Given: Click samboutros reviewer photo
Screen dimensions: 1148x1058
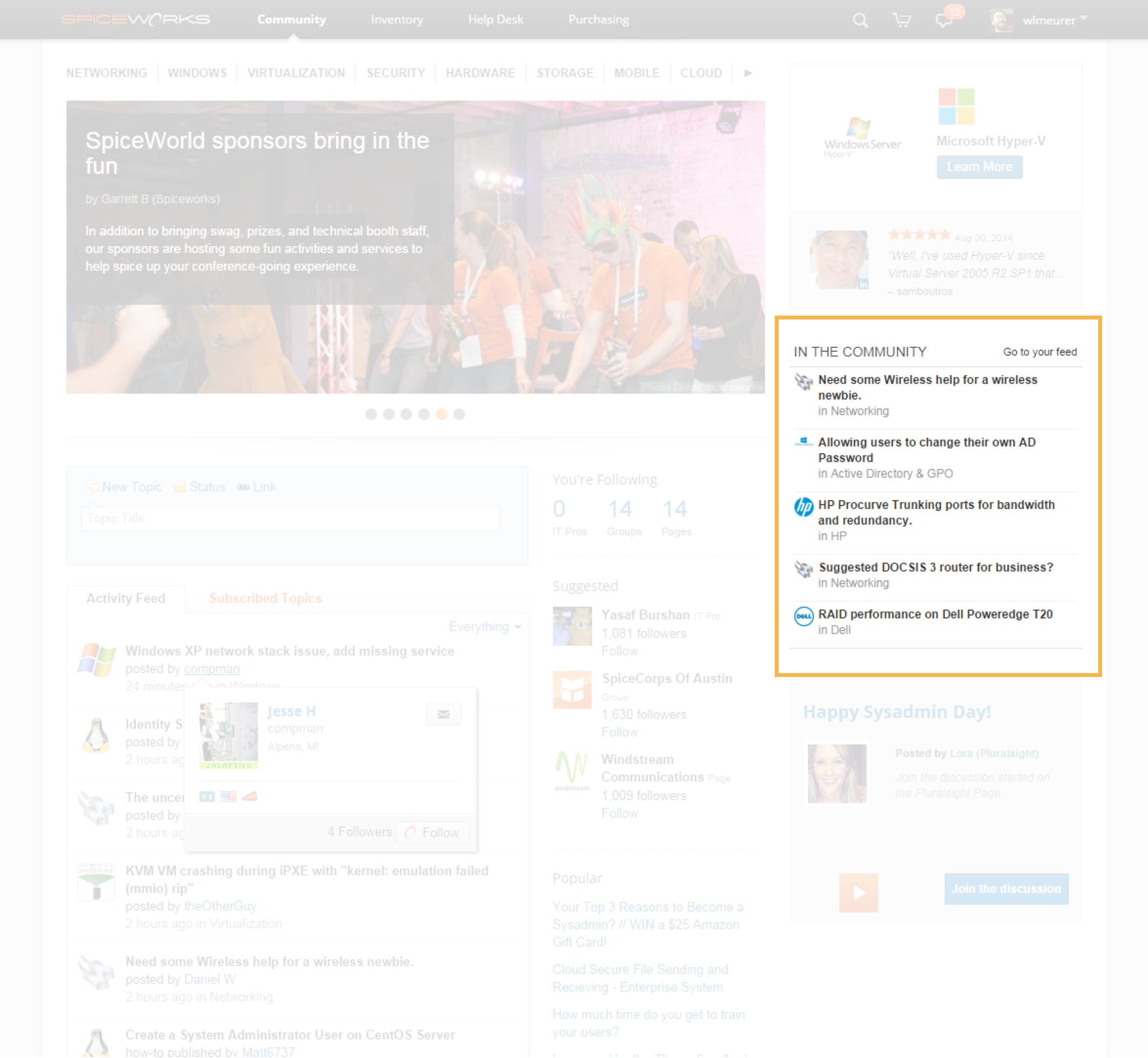Looking at the screenshot, I should [839, 259].
